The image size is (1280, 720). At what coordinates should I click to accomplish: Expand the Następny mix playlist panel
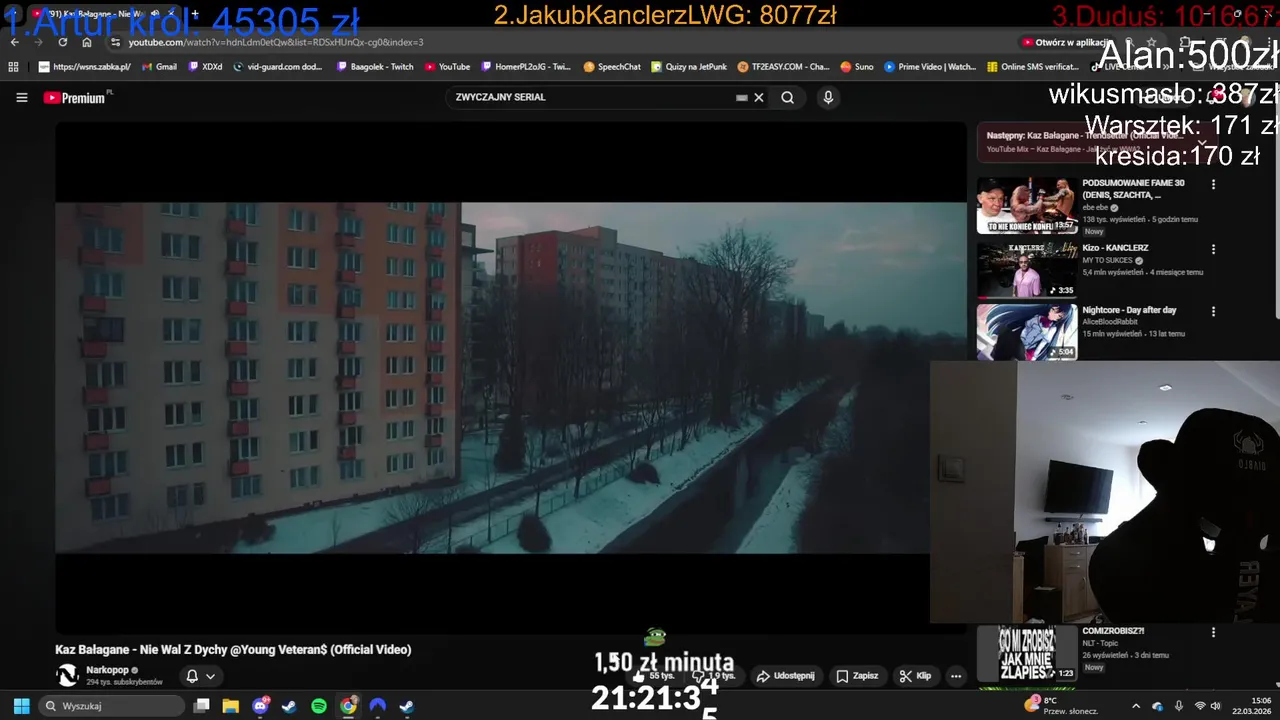pyautogui.click(x=1203, y=142)
